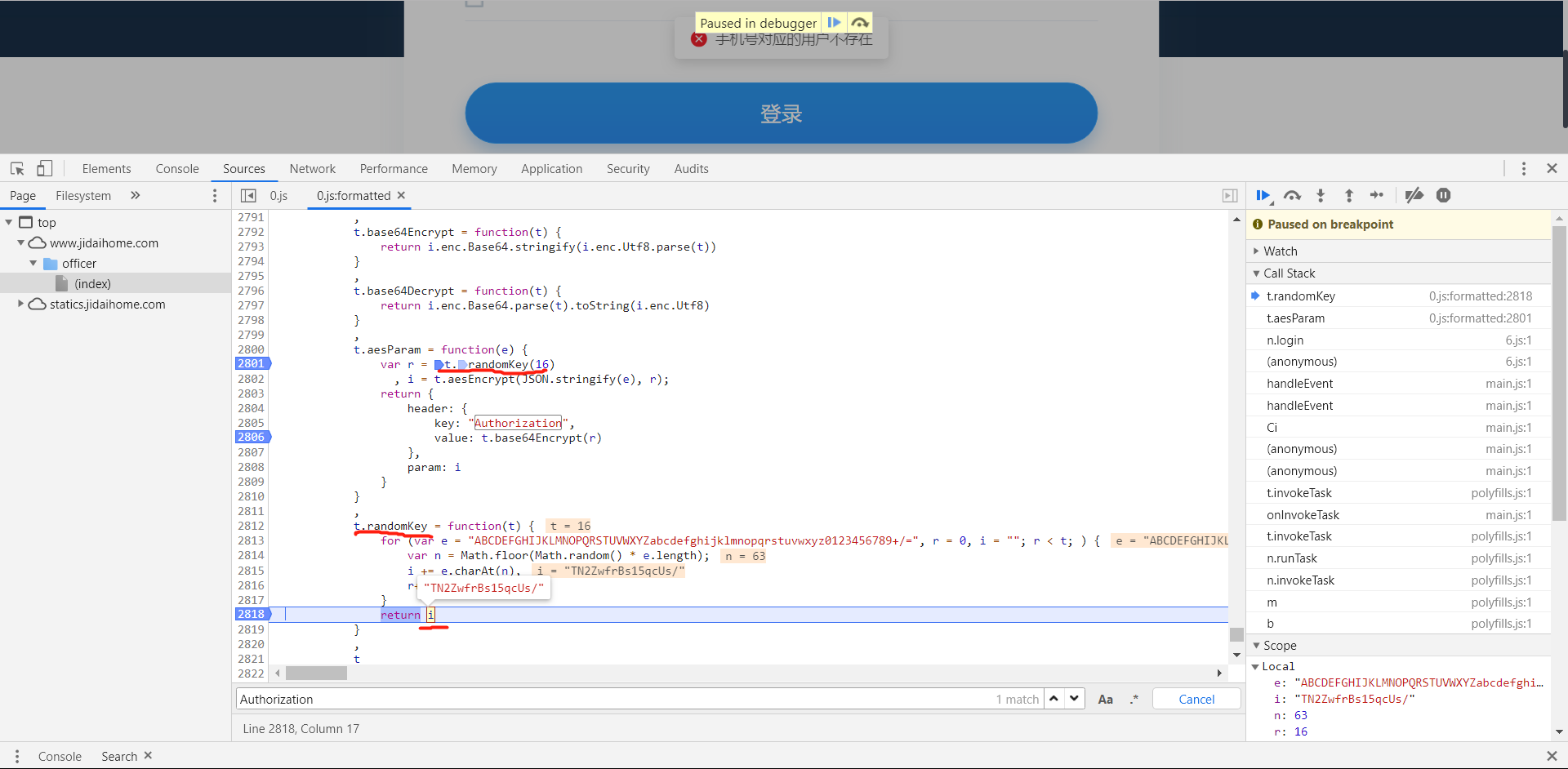Toggle breakpoint on line 2801
Screen dimensions: 1568x769
252,364
